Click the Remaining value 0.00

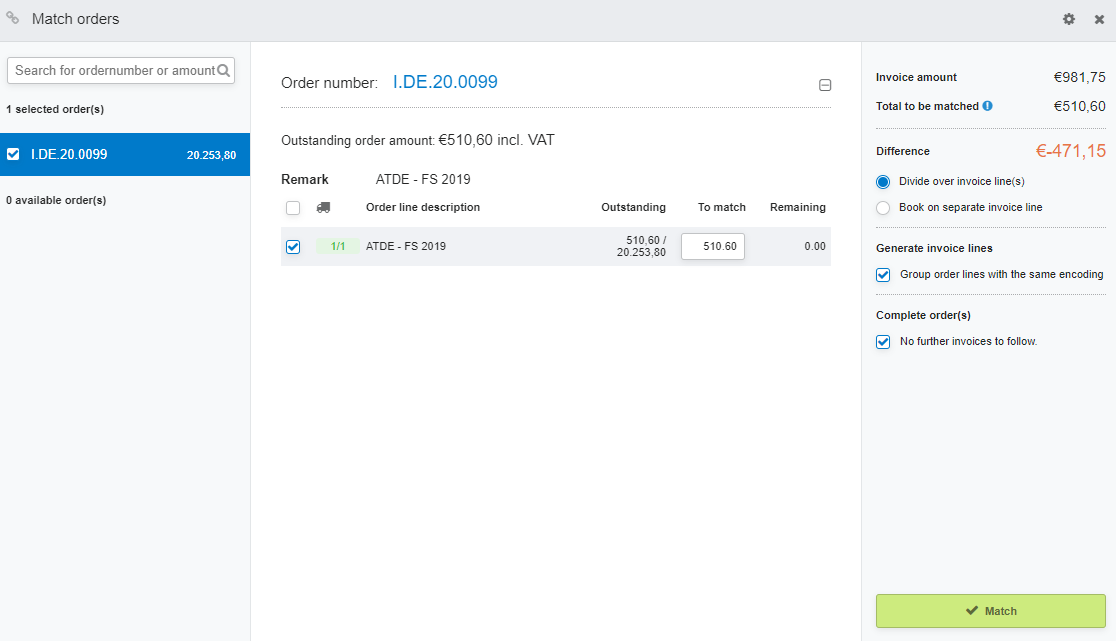tap(815, 246)
